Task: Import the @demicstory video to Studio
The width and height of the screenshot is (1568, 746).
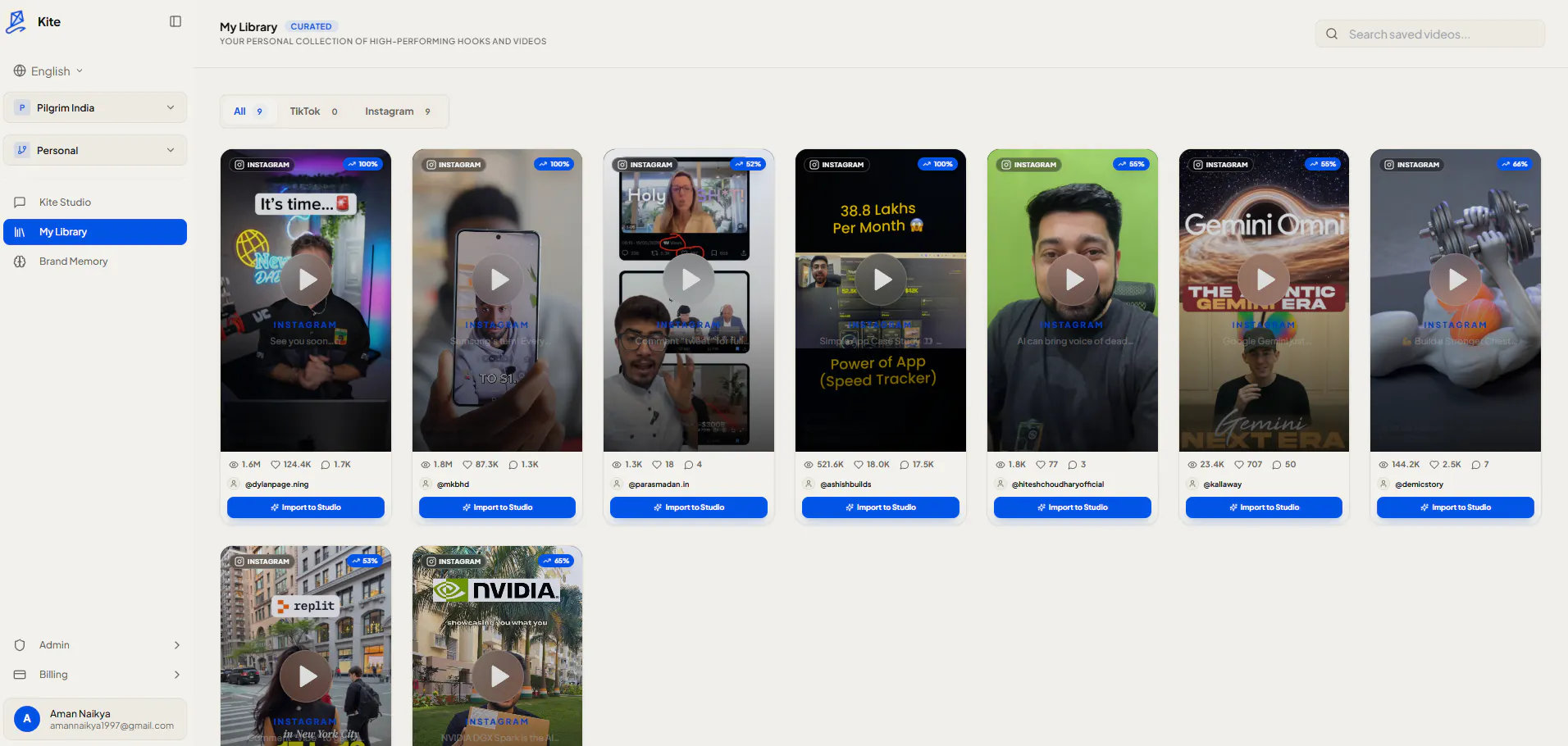Action: pyautogui.click(x=1456, y=507)
